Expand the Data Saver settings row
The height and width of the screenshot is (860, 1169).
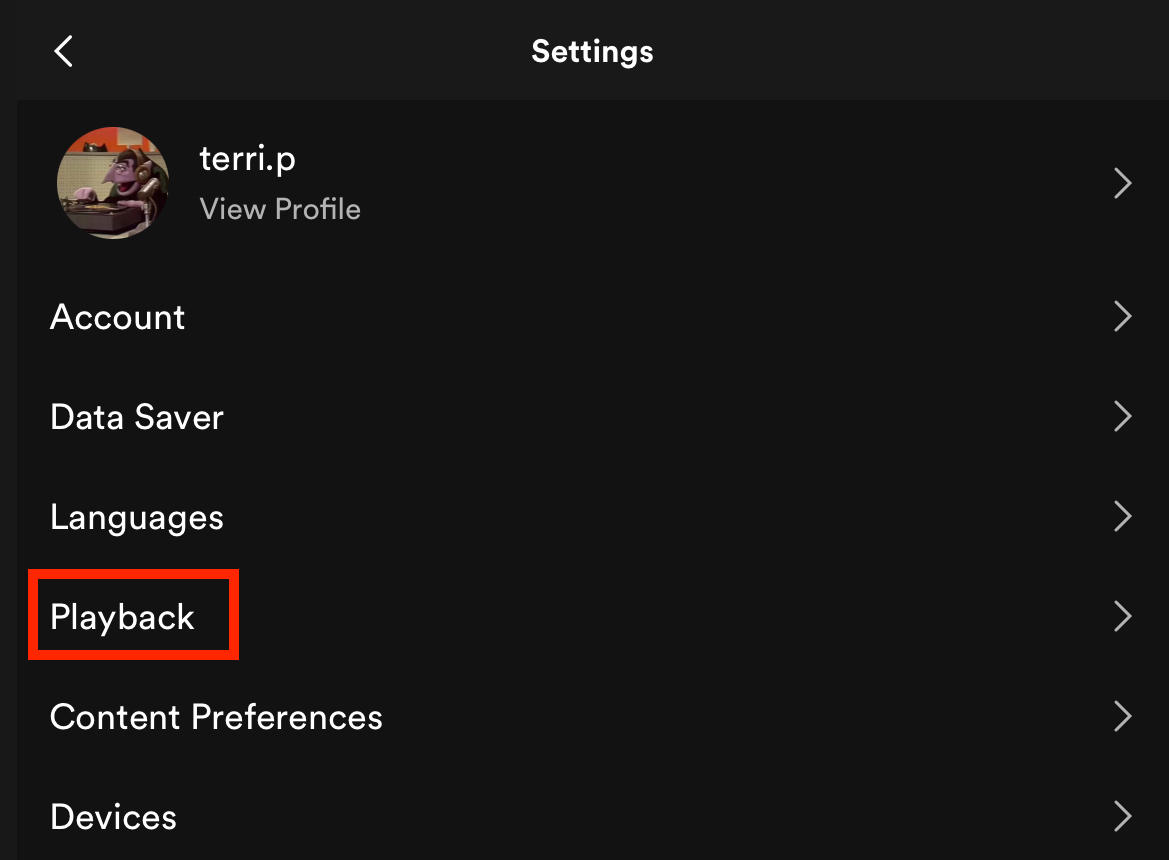[136, 416]
